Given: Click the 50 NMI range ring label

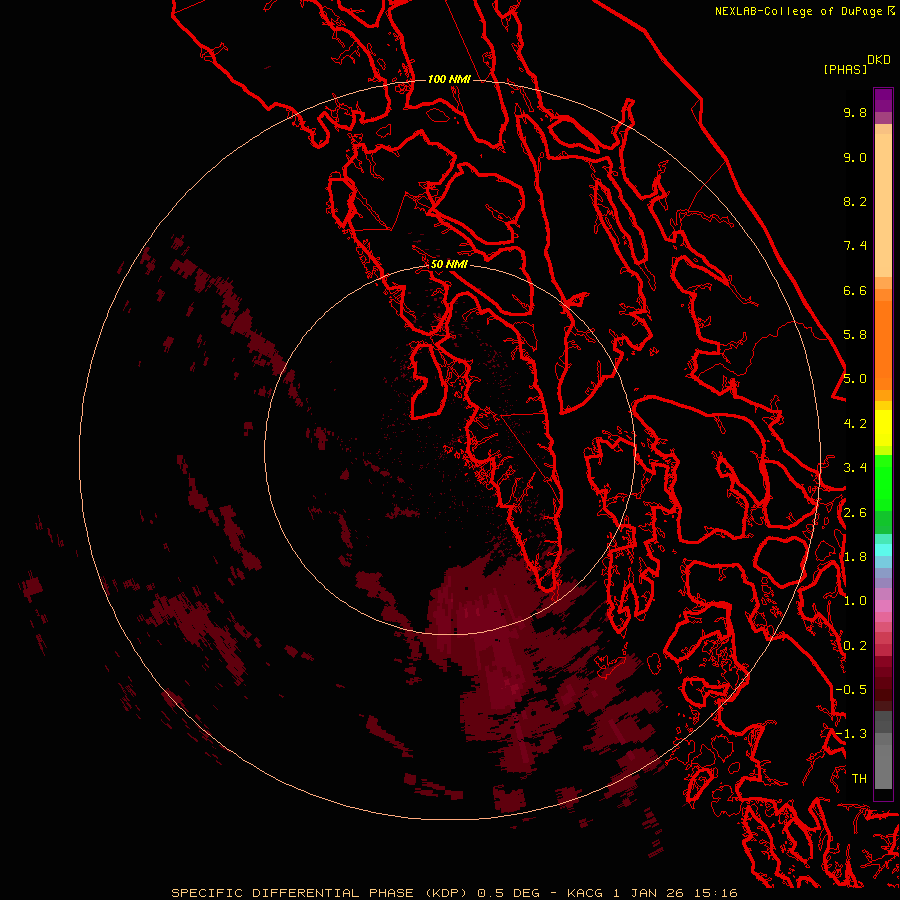Looking at the screenshot, I should click(x=449, y=264).
